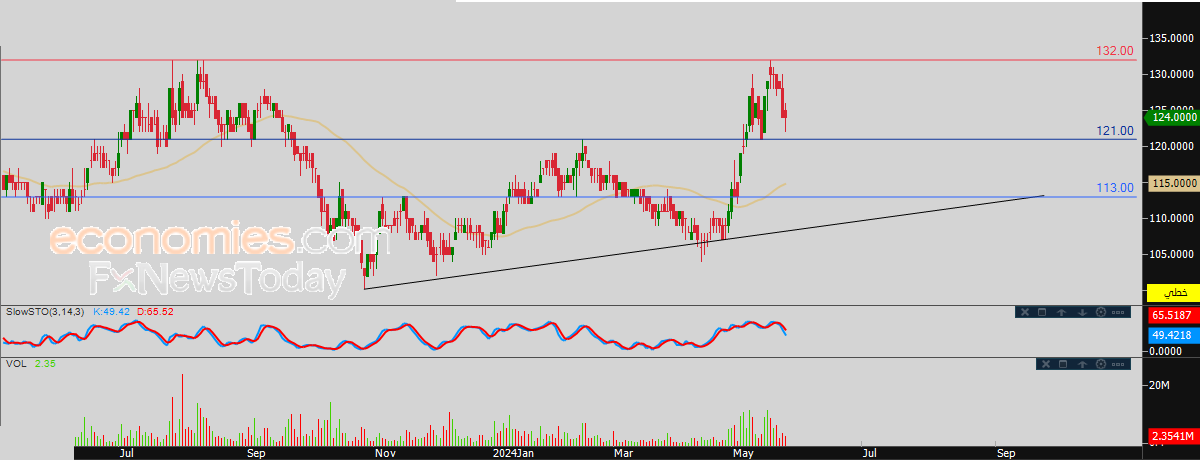Maximize the VOL indicator pane

click(x=1063, y=364)
